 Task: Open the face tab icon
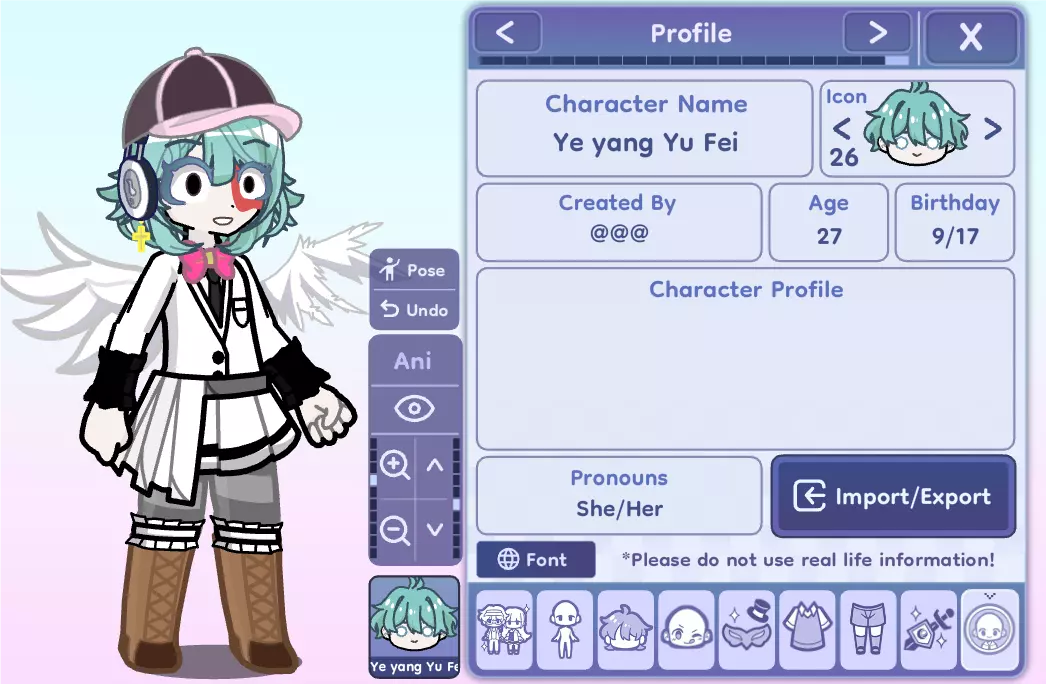(686, 630)
